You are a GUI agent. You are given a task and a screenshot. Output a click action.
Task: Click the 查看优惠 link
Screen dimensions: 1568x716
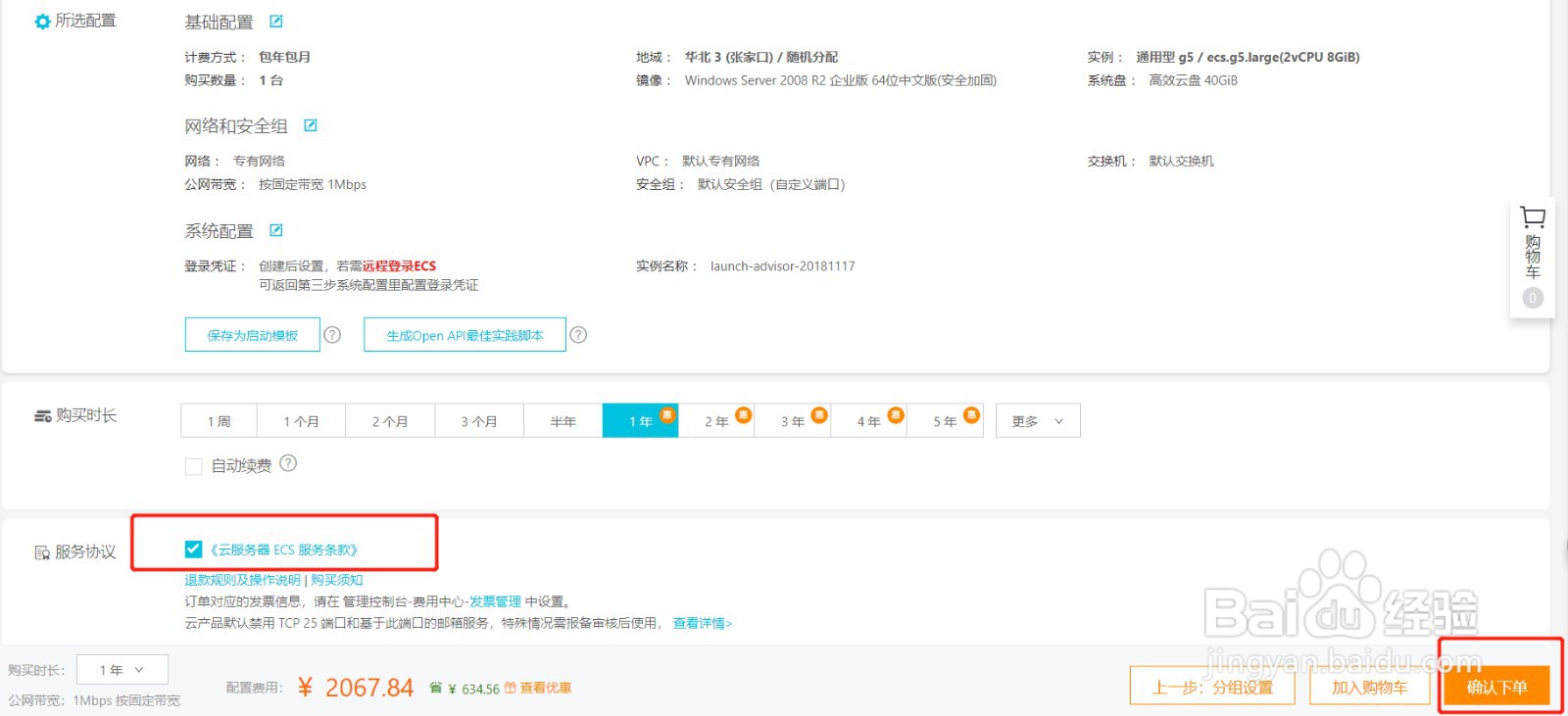[546, 688]
